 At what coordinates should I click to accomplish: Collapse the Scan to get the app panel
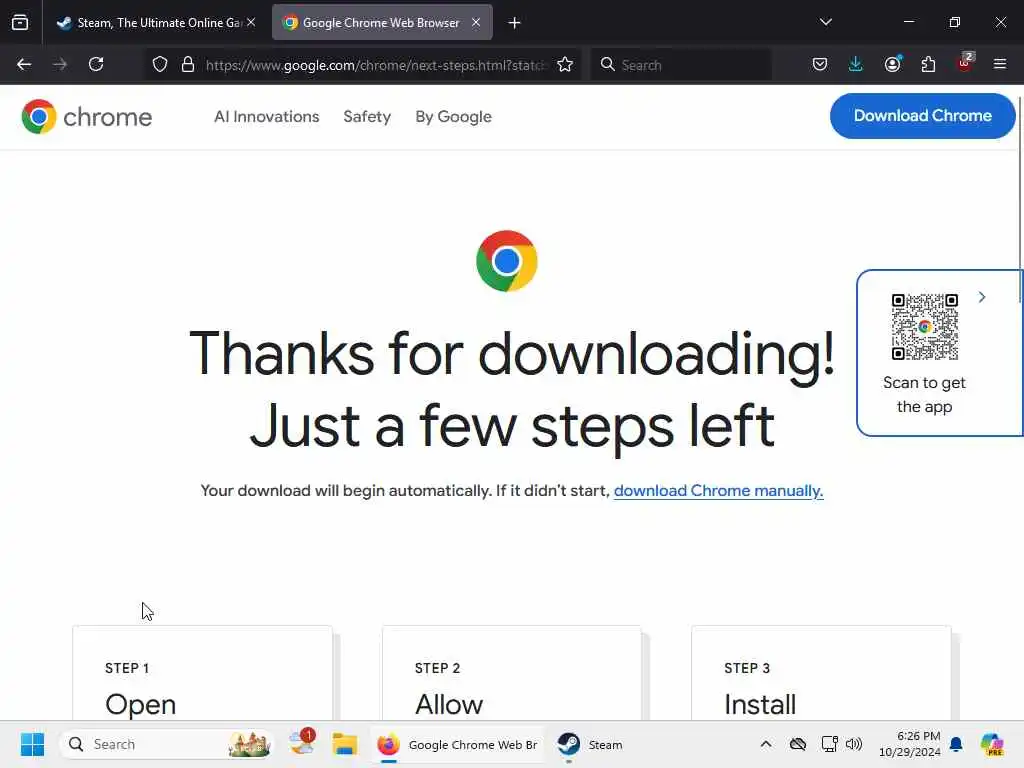(982, 297)
